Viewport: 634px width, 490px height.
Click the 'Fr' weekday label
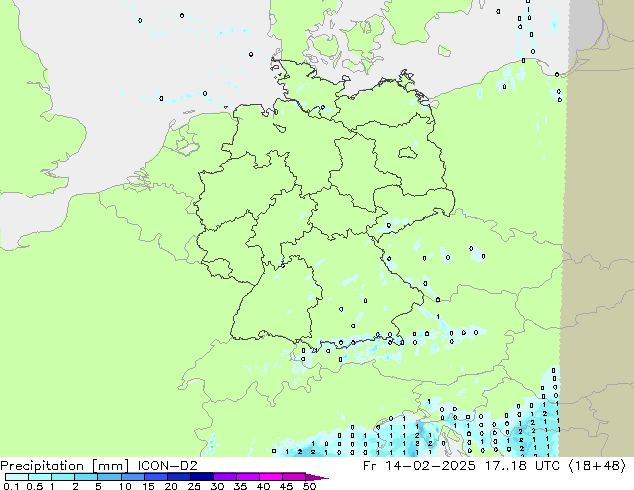[x=370, y=466]
